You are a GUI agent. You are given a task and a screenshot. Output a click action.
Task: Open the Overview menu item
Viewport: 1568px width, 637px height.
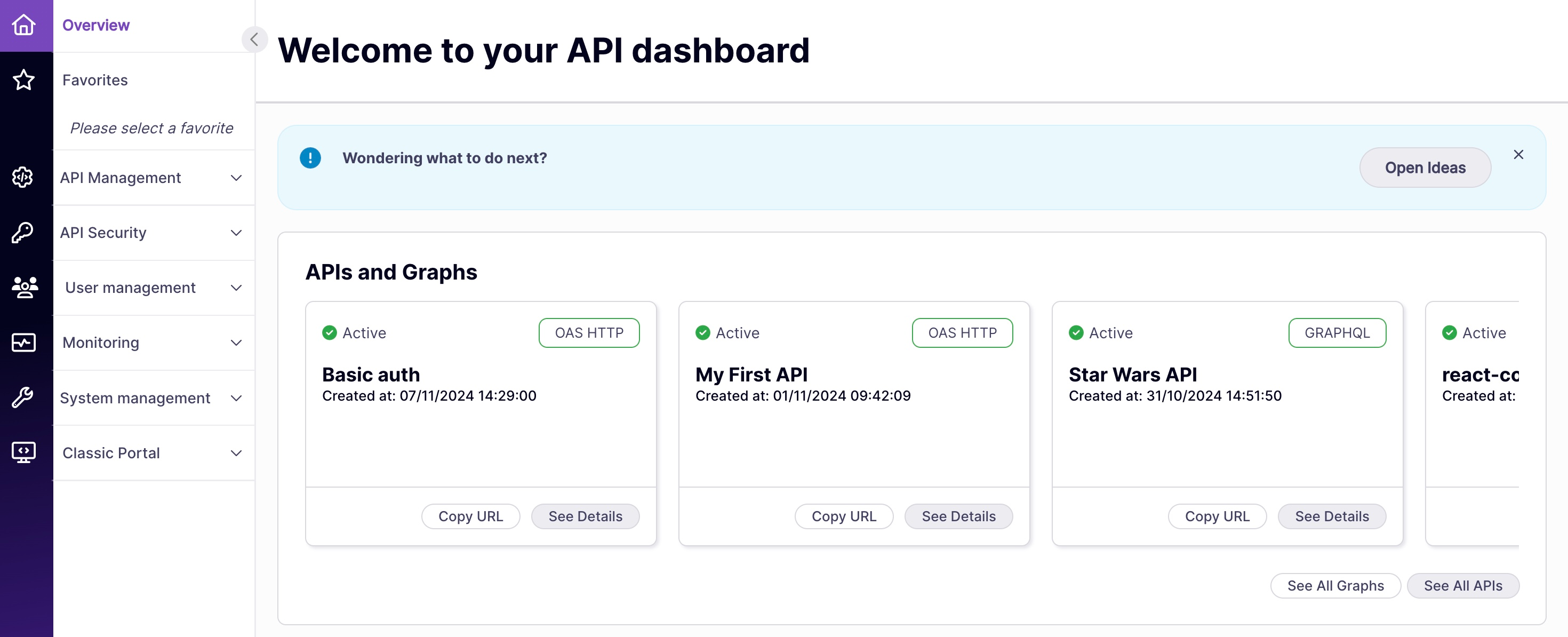coord(96,25)
